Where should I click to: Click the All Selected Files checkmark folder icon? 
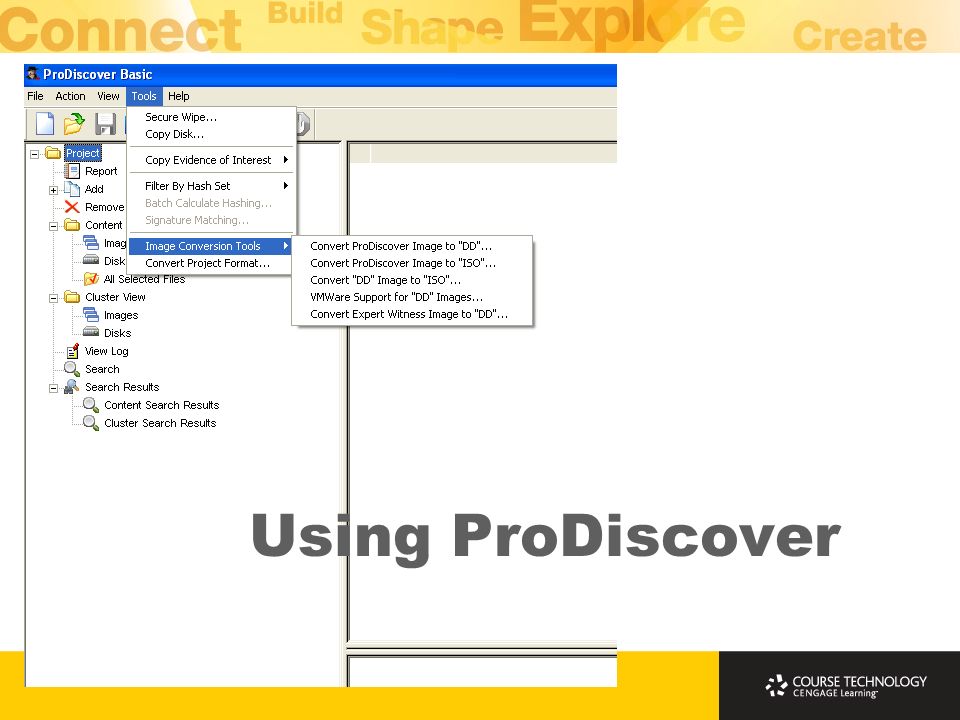[91, 279]
